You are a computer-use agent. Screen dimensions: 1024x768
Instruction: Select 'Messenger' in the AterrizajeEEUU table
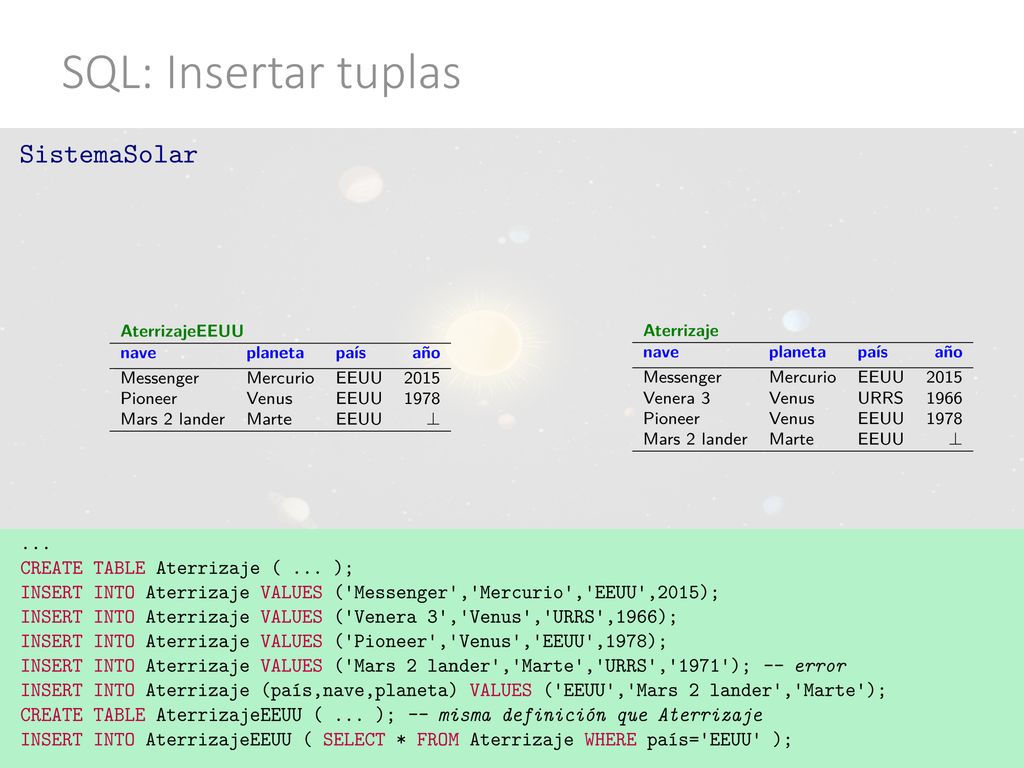pos(160,379)
